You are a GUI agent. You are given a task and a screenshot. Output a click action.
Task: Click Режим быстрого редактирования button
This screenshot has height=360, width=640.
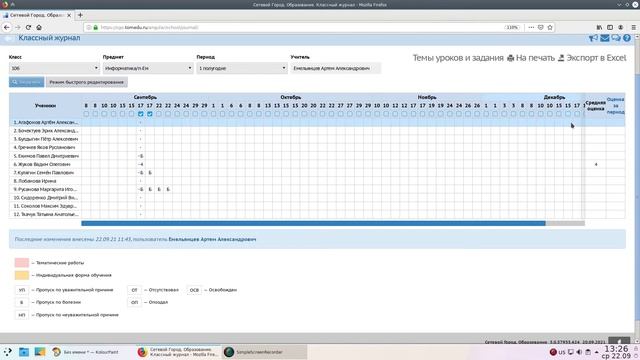tap(87, 82)
